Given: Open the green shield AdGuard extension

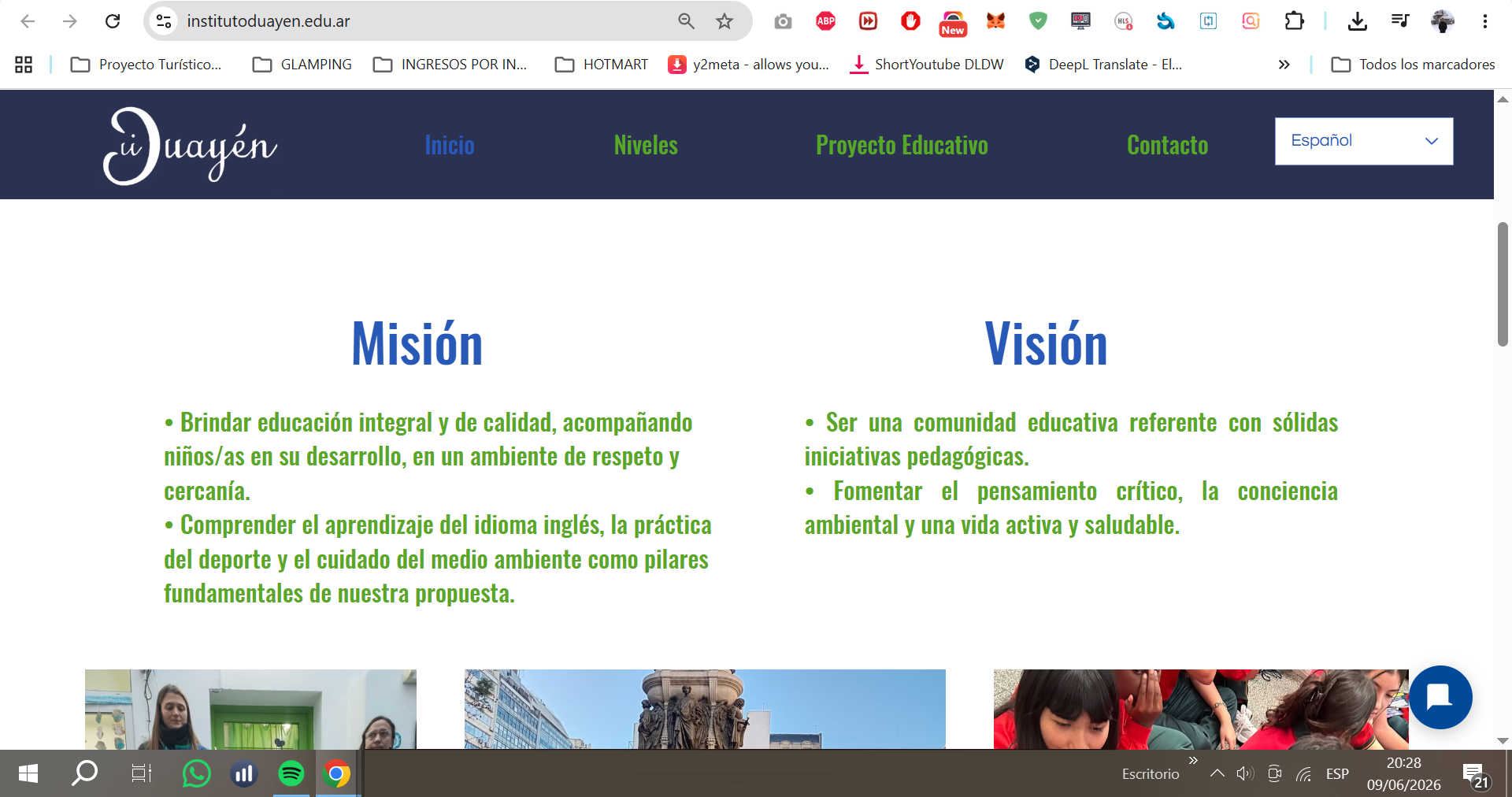Looking at the screenshot, I should click(1038, 21).
